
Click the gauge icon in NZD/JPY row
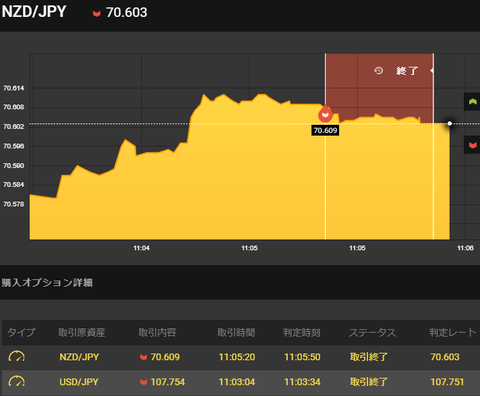coord(17,357)
